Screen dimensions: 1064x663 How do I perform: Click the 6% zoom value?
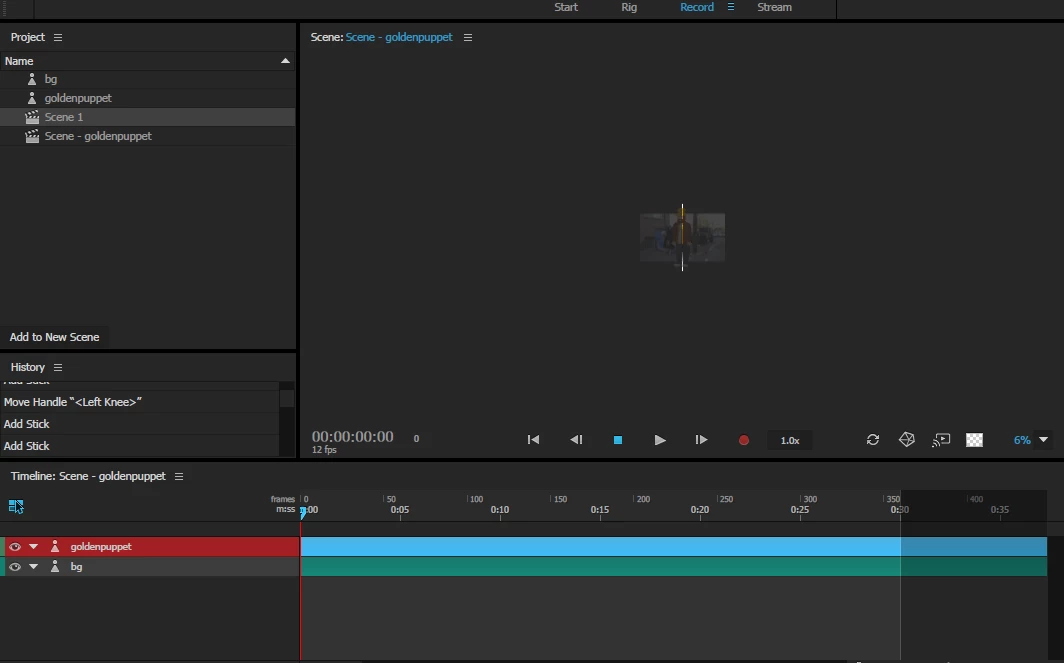[x=1022, y=440]
